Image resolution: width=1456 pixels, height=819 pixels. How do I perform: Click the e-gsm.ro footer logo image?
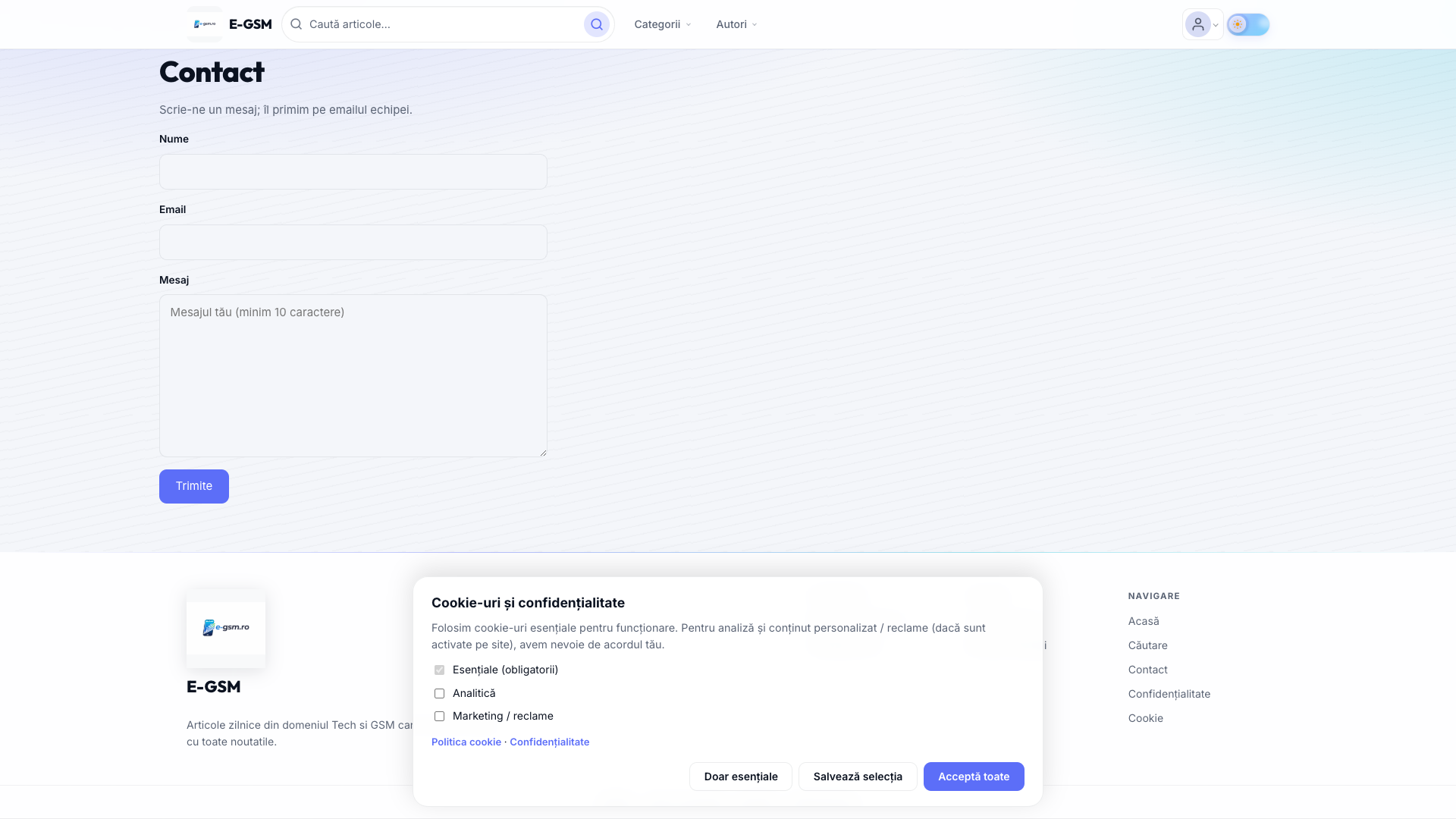pyautogui.click(x=226, y=628)
